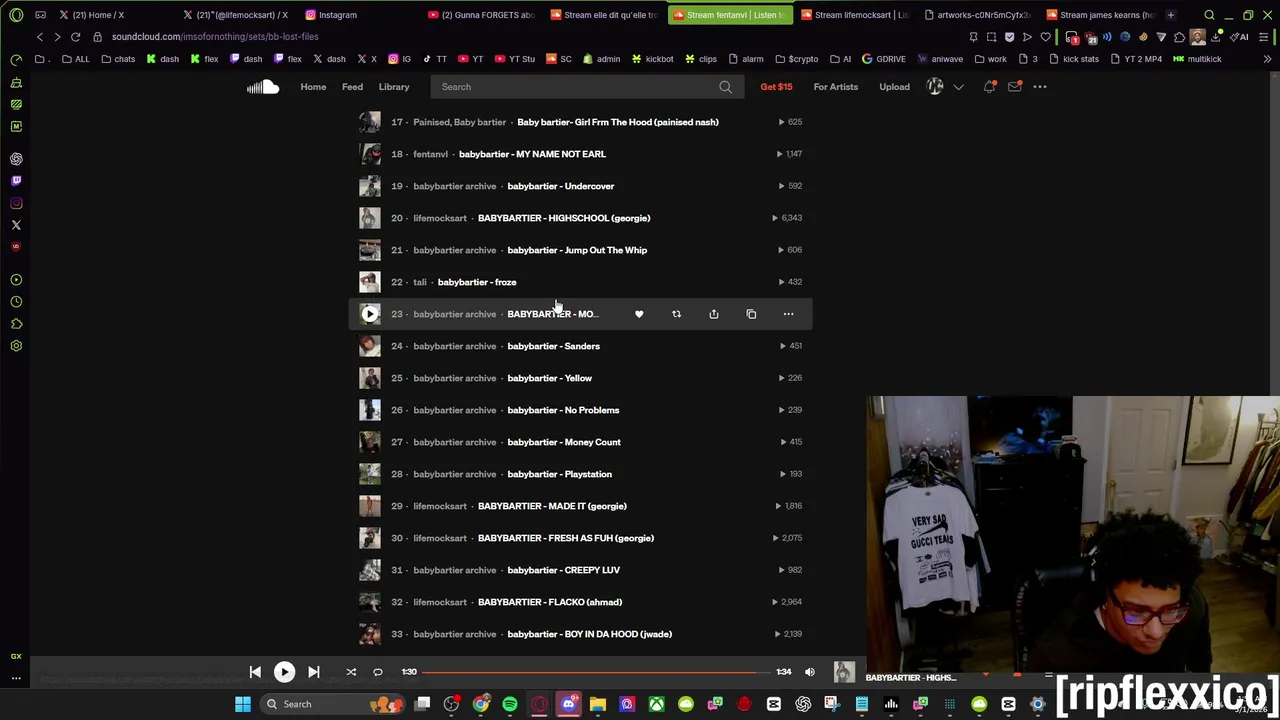
Task: Open lifemocksart artist on track 32
Action: (x=440, y=602)
